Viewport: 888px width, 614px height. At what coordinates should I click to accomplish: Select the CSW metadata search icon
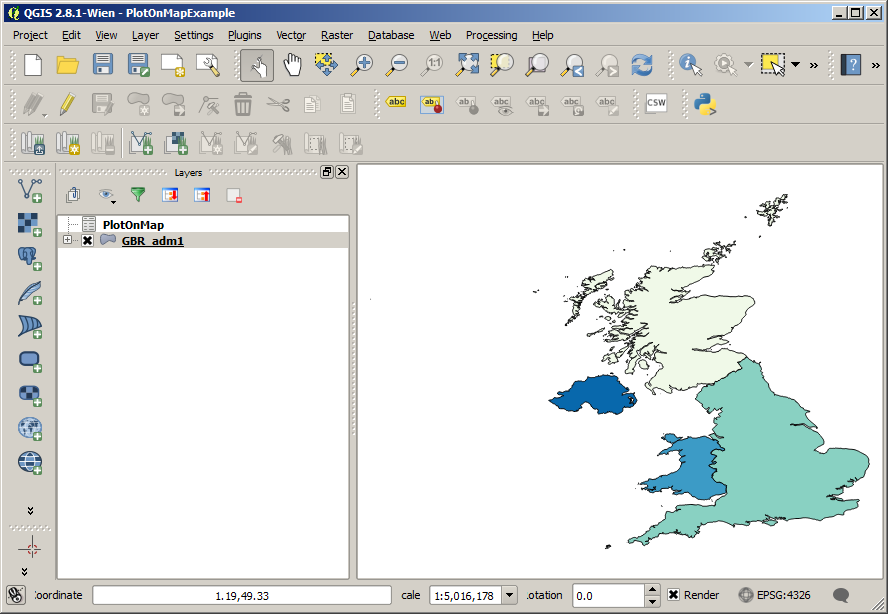657,102
